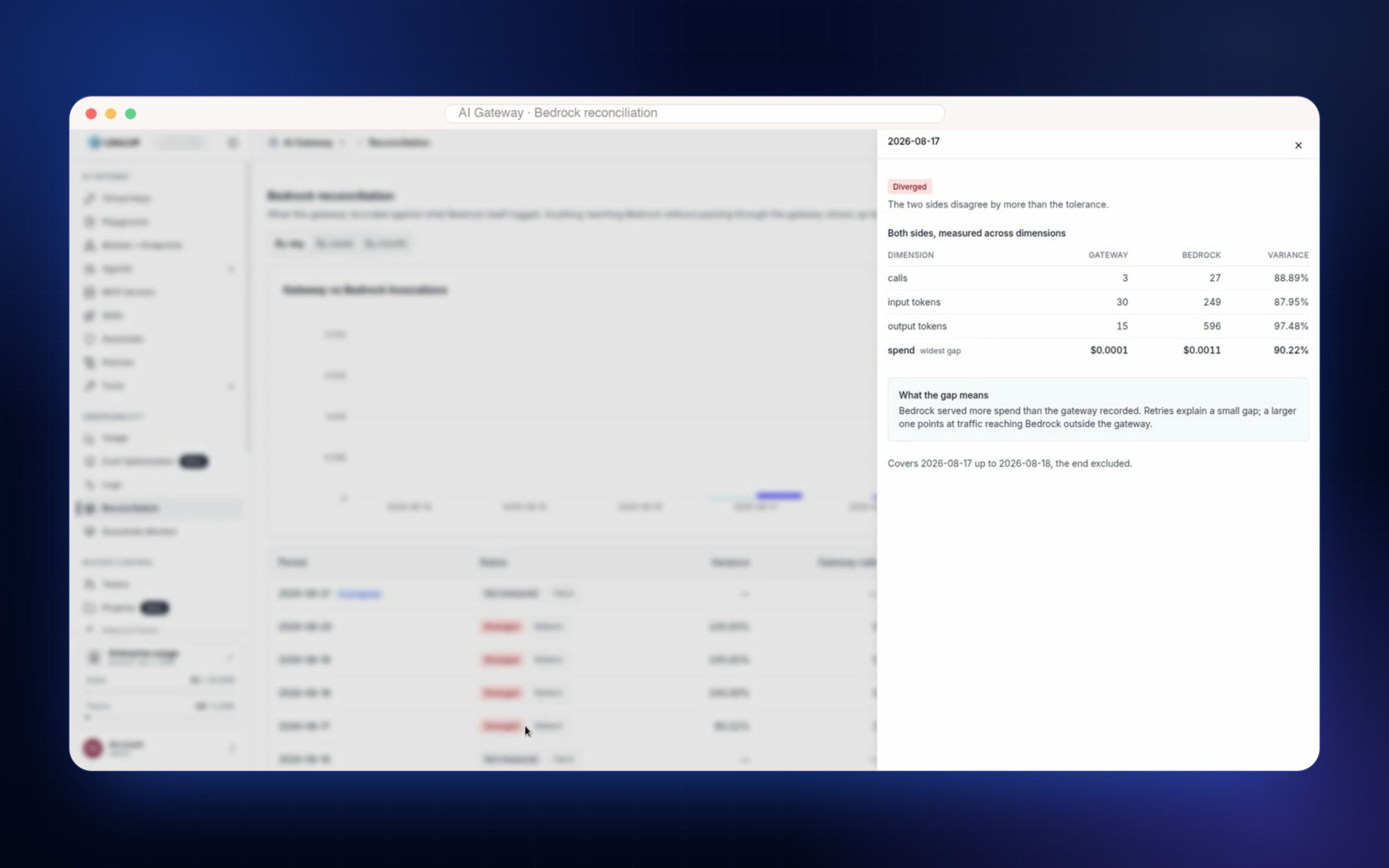This screenshot has height=868, width=1389.
Task: Click the bold 'spend' row label
Action: pyautogui.click(x=901, y=350)
